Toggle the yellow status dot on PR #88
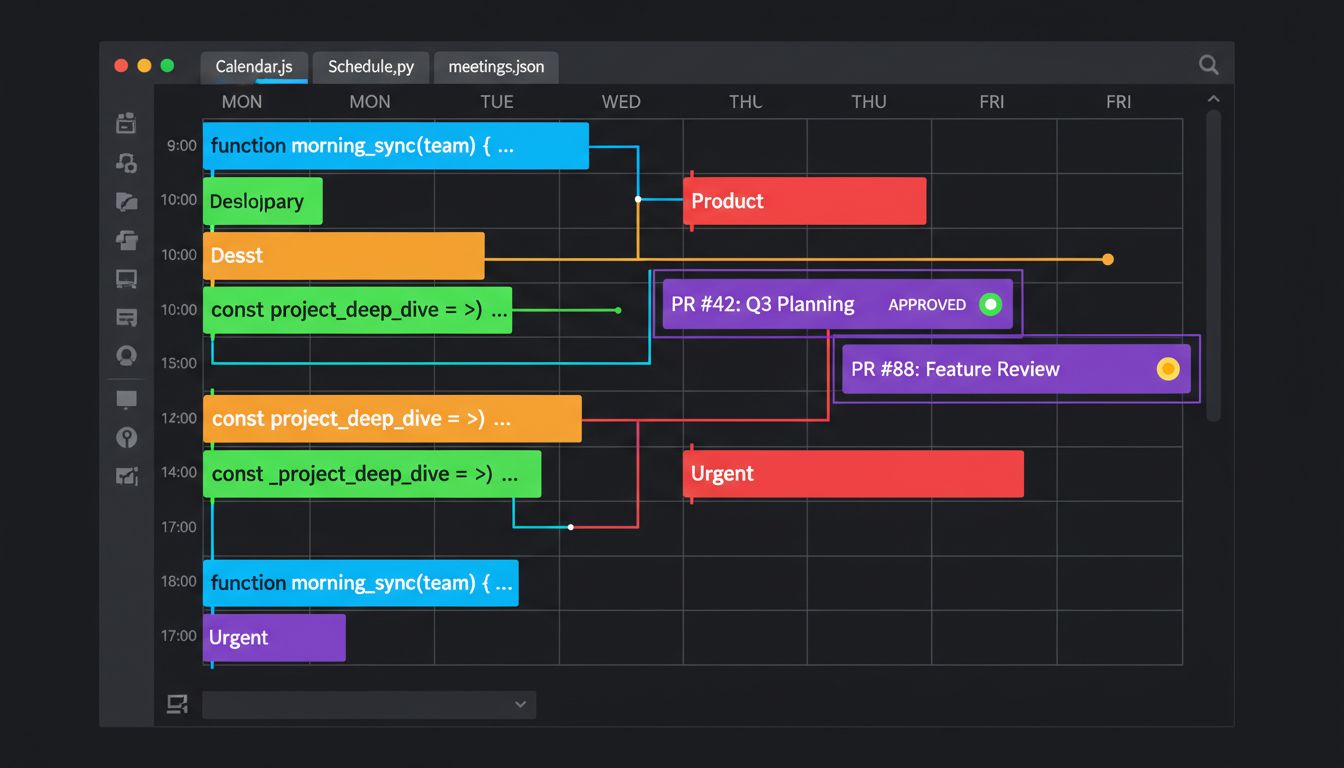This screenshot has width=1344, height=768. pos(1167,368)
